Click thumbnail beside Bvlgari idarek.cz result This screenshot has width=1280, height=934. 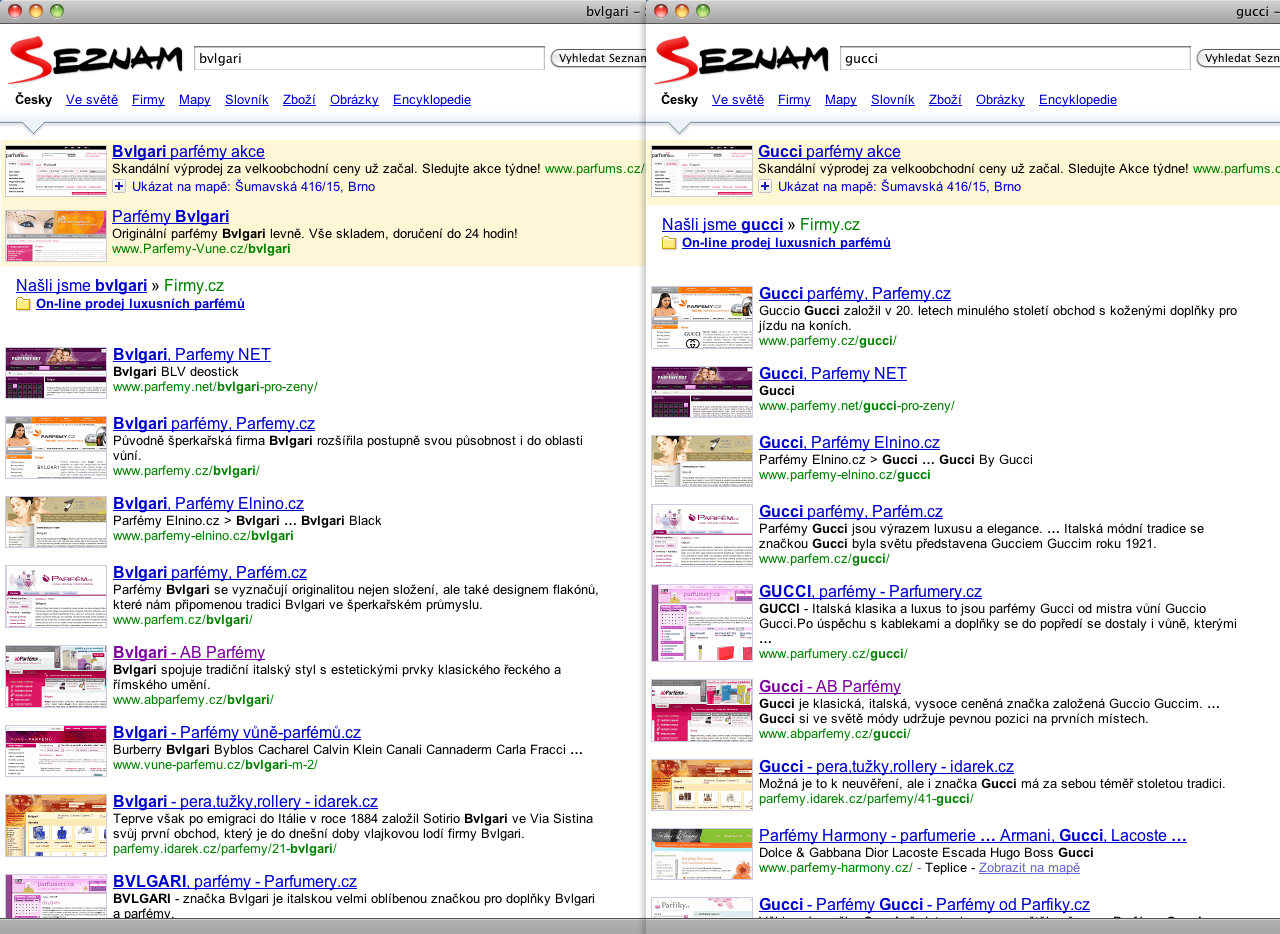56,825
